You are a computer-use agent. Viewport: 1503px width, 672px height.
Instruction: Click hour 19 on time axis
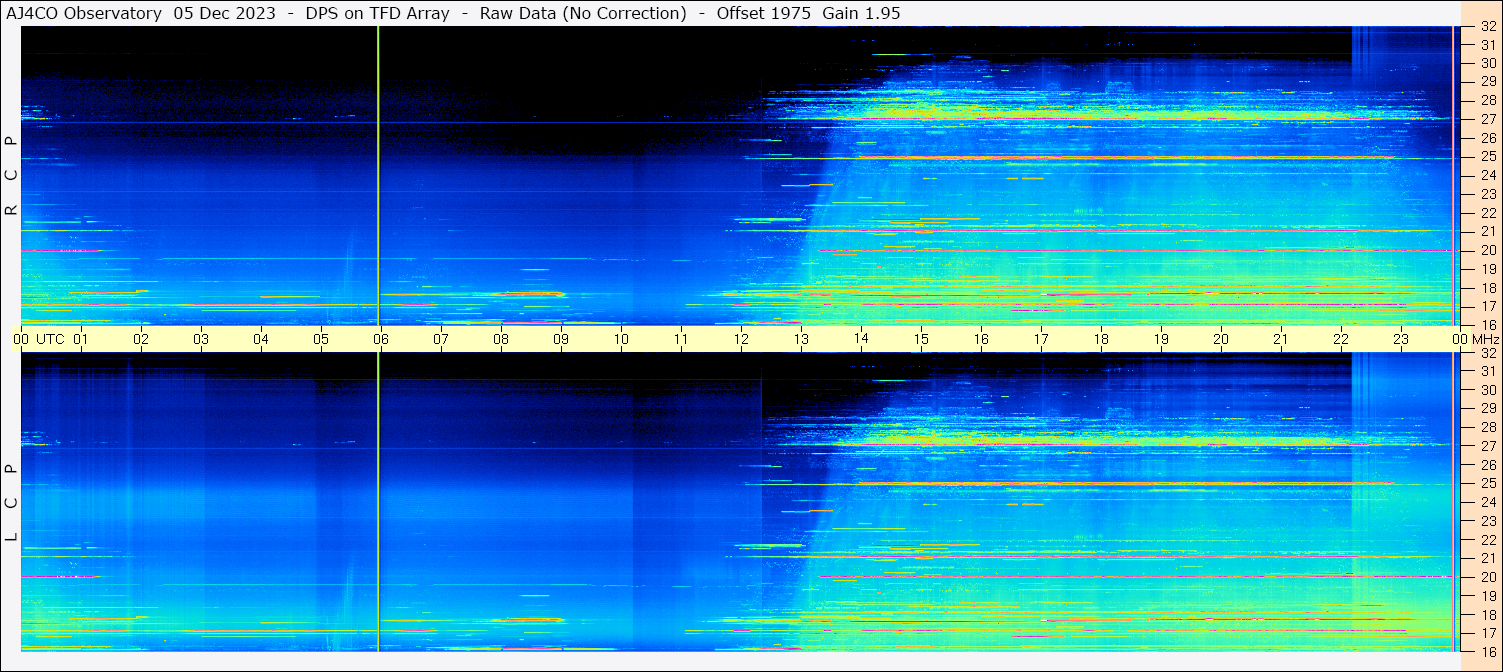1161,339
